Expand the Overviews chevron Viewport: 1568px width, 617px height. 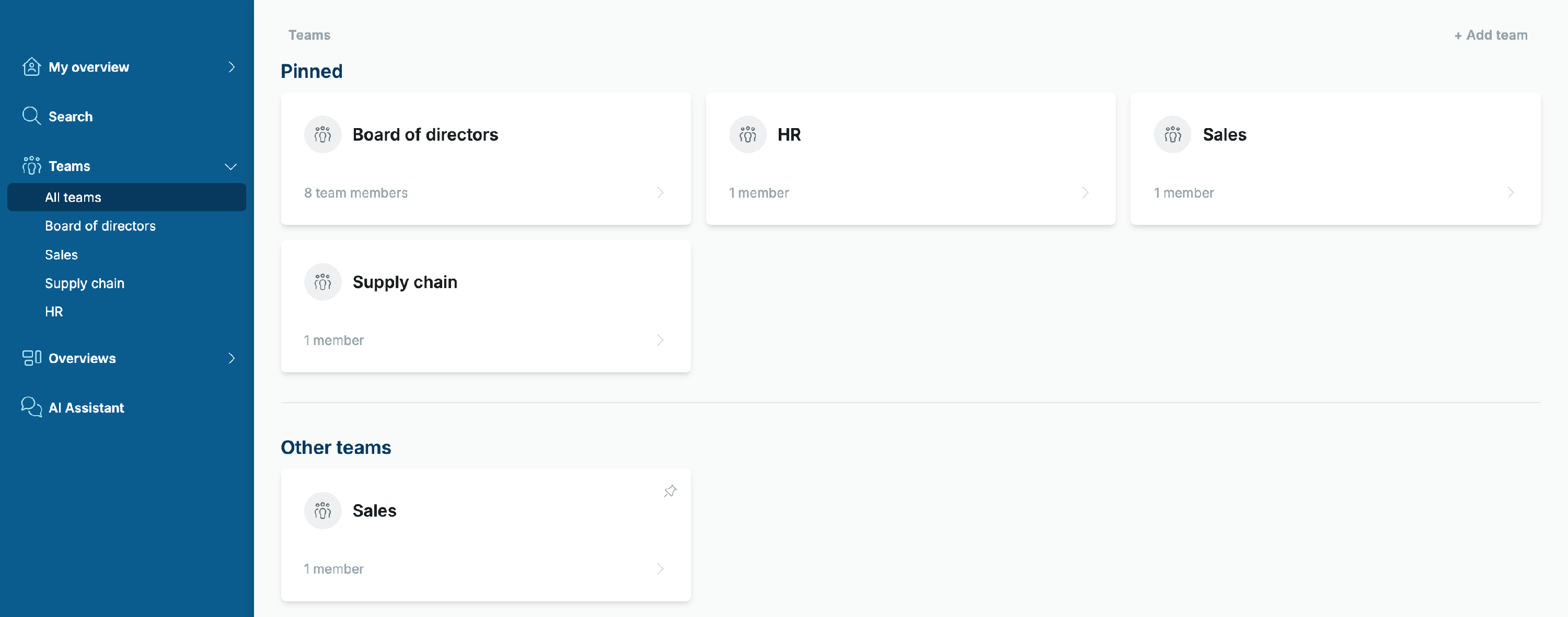[x=232, y=358]
